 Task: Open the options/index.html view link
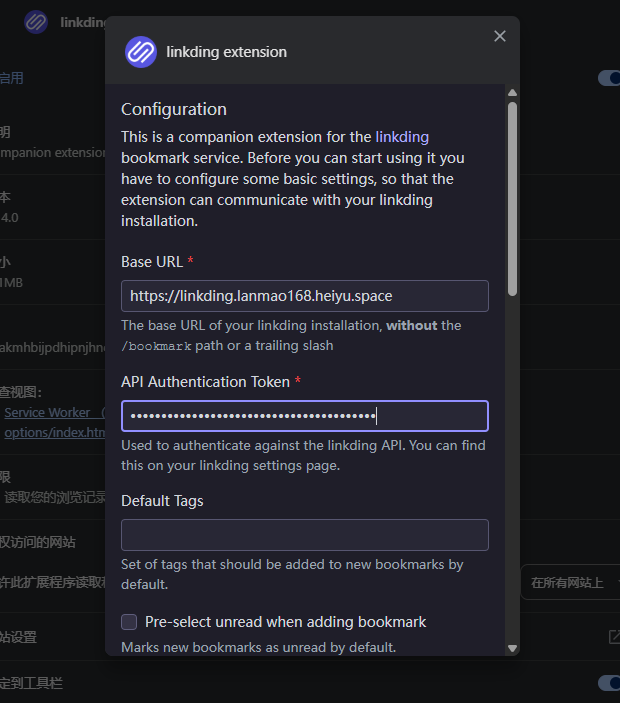[x=55, y=432]
